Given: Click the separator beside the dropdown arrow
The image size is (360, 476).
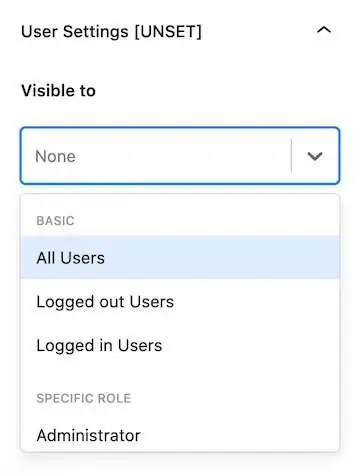Looking at the screenshot, I should click(x=291, y=156).
